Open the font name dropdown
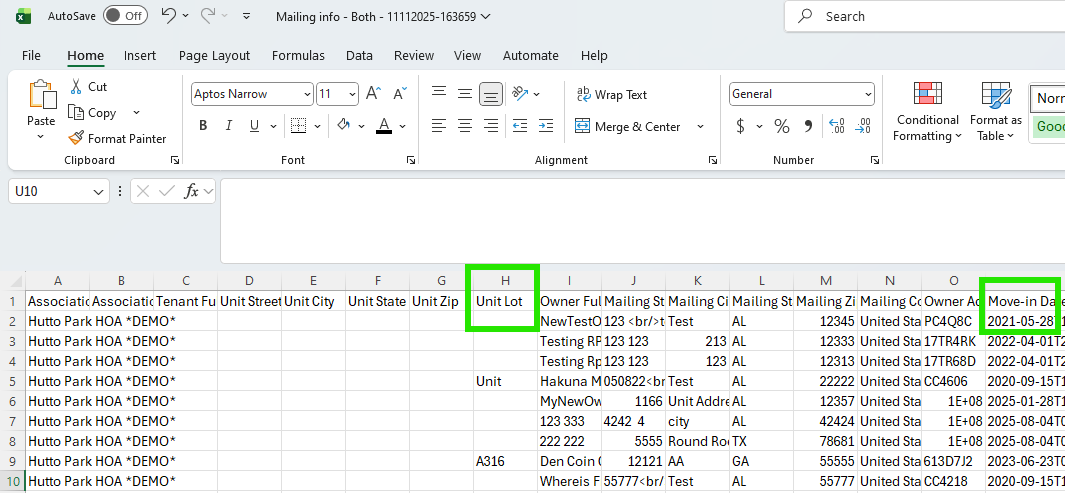The height and width of the screenshot is (493, 1065). point(306,94)
